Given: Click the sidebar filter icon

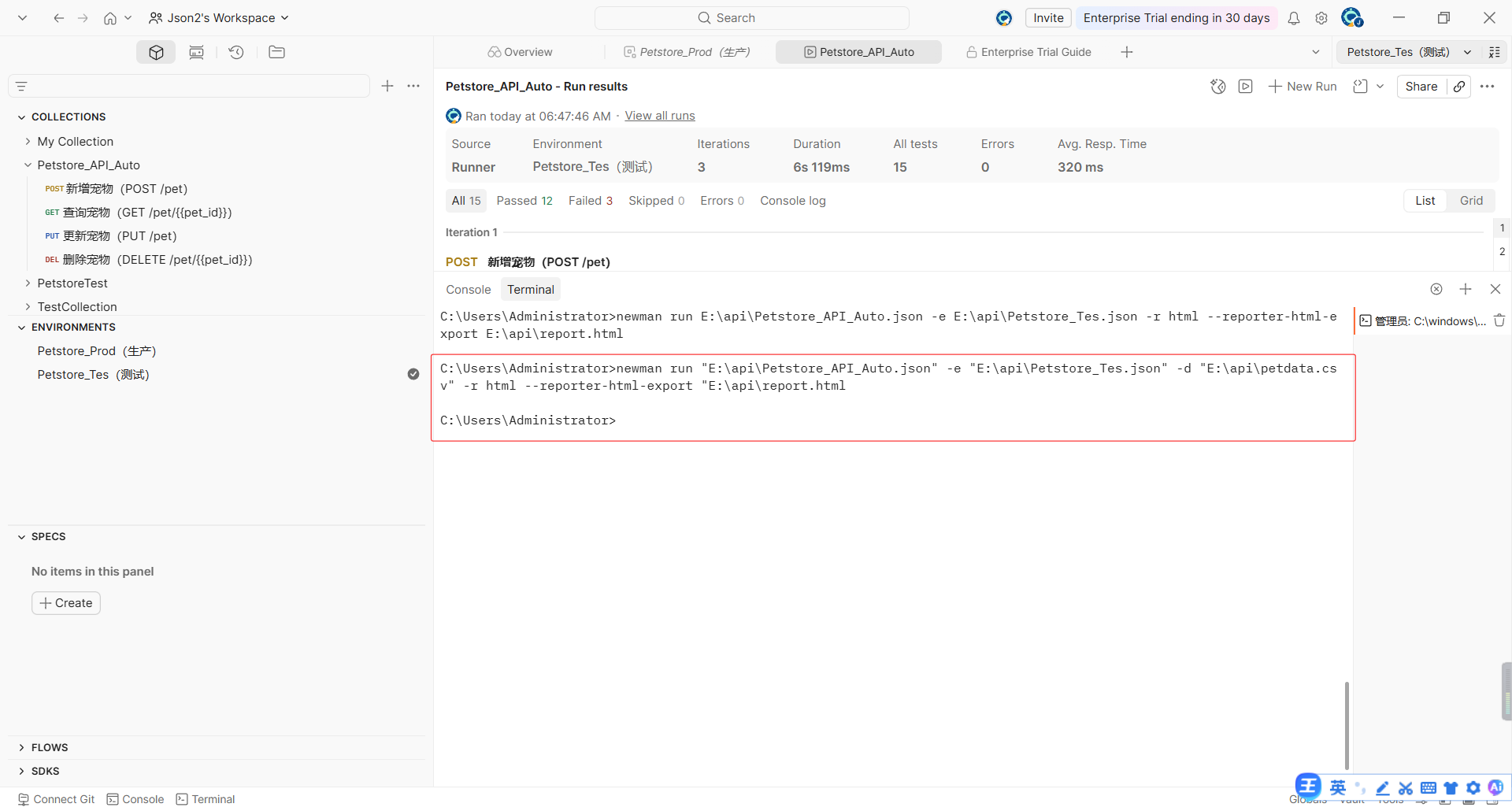Looking at the screenshot, I should click(22, 87).
